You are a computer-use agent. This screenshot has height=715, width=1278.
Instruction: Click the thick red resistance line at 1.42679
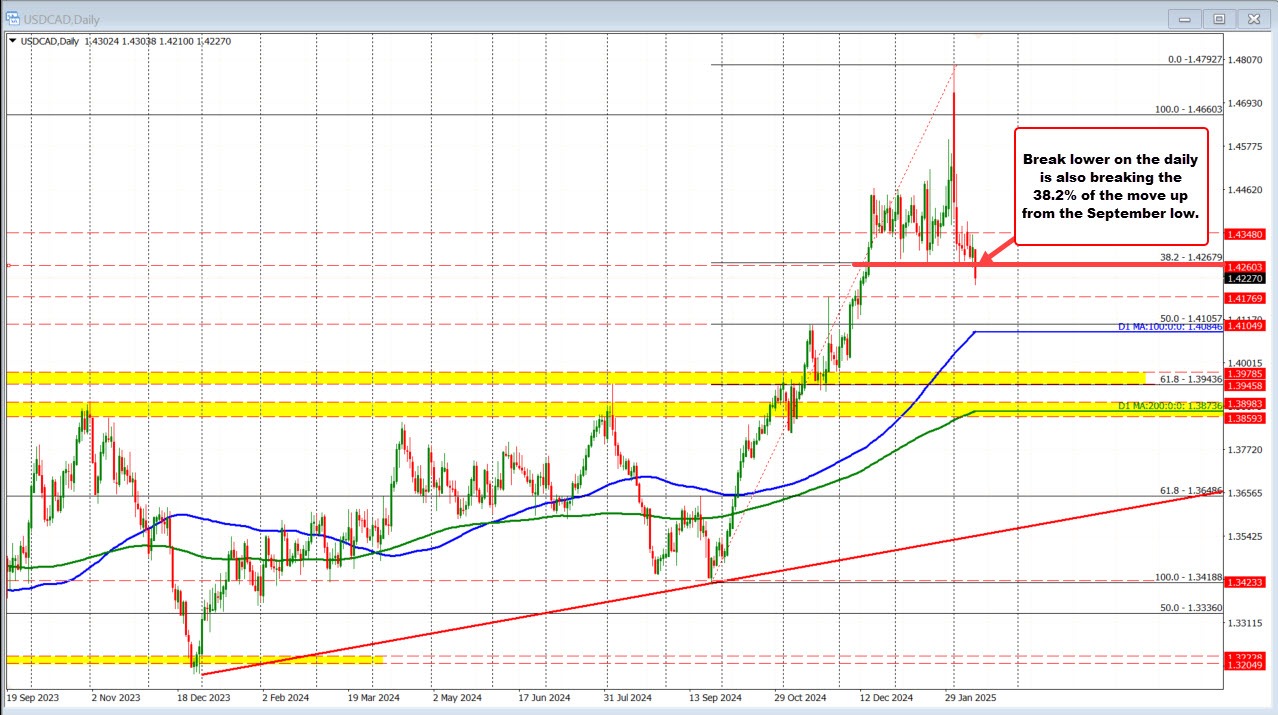(x=900, y=264)
